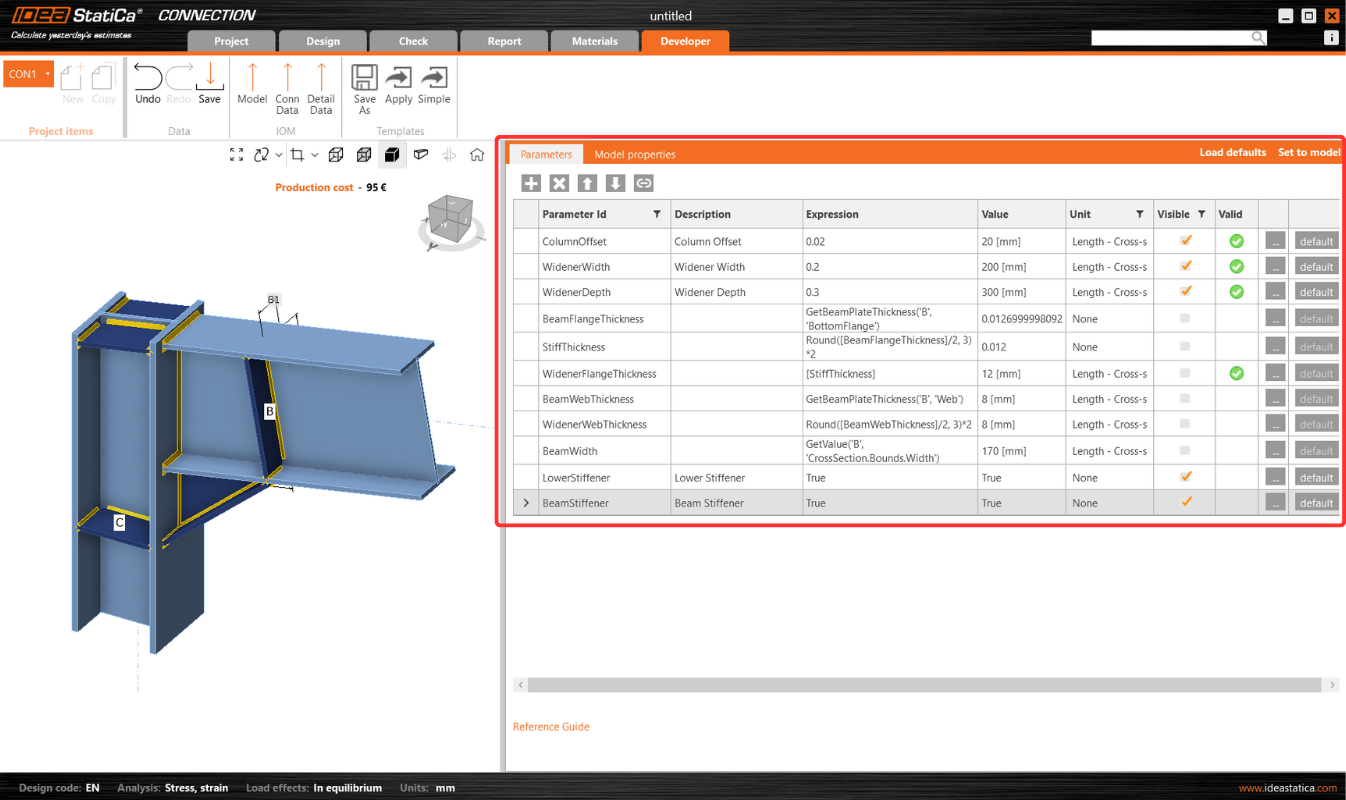This screenshot has width=1346, height=800.
Task: Move parameter down with down-arrow icon
Action: pos(615,183)
